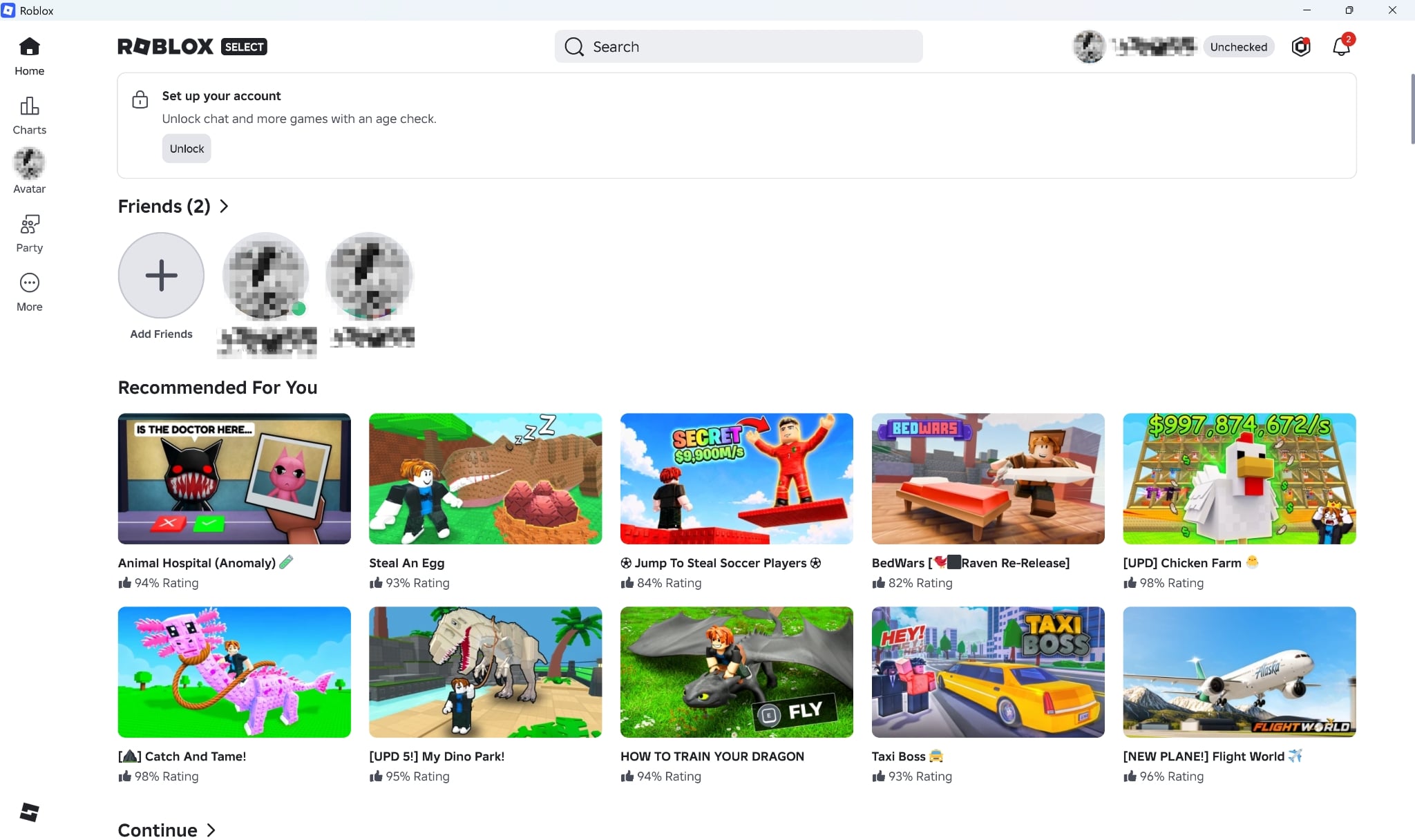
Task: Open the Robux icon in the header
Action: pos(1300,46)
